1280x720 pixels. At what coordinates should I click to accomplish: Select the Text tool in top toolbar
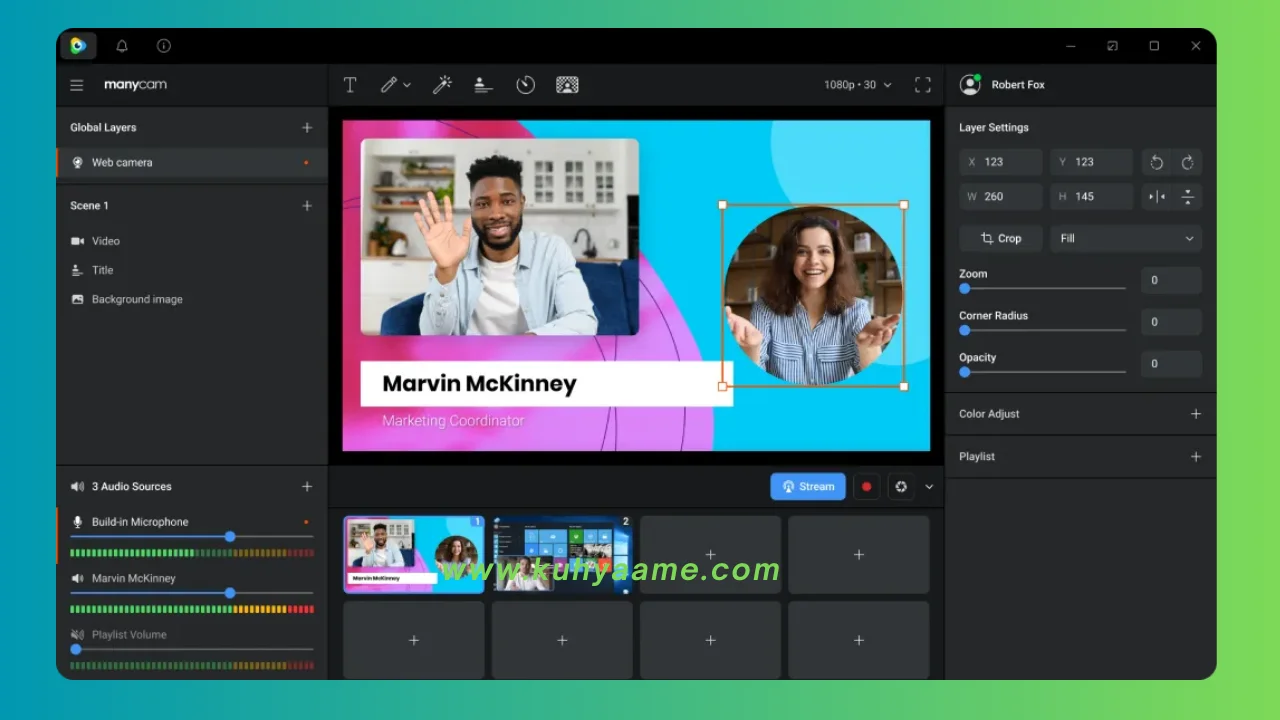click(350, 85)
